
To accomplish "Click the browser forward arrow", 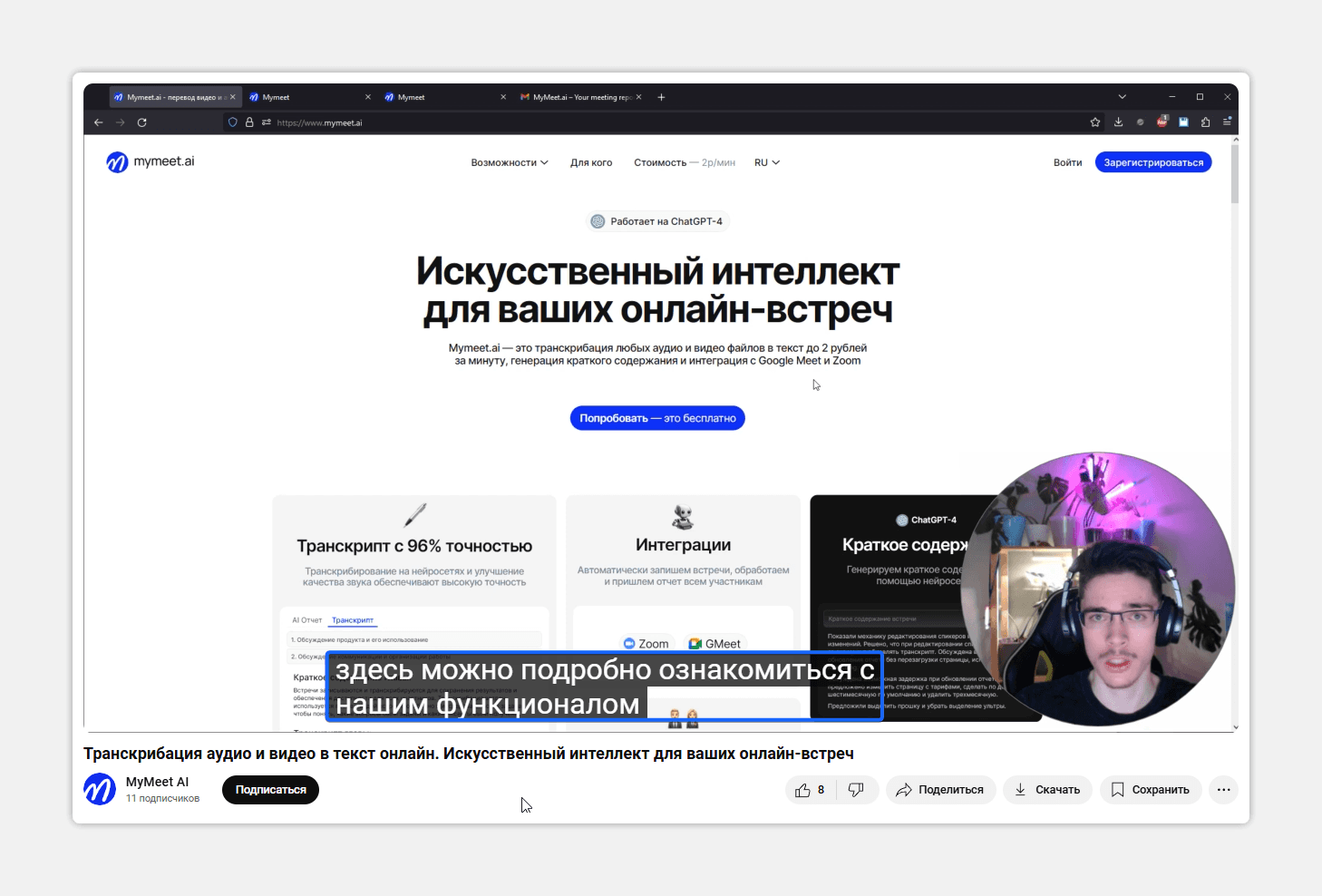I will pos(120,122).
